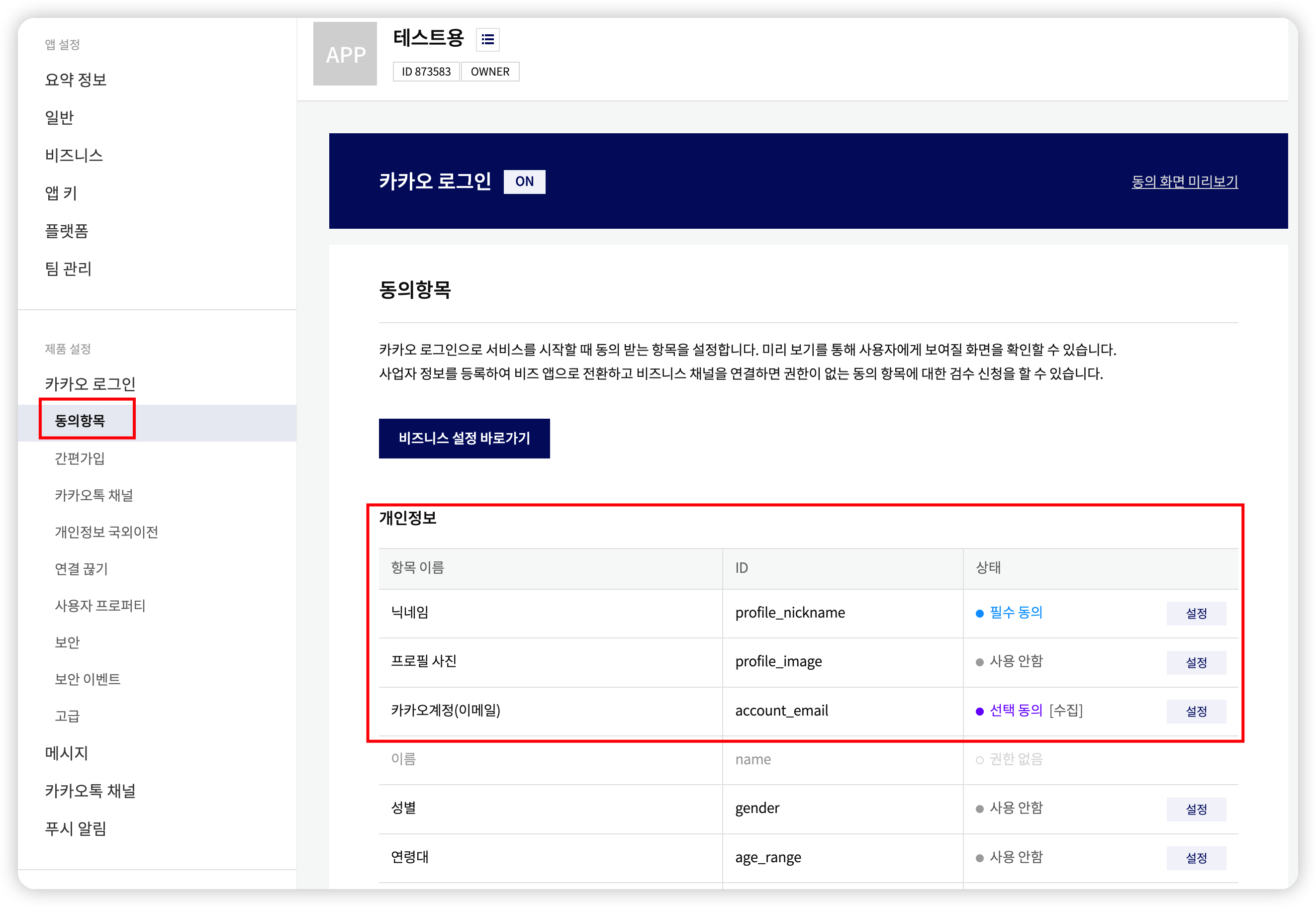Expand 메시지 sidebar section
Image resolution: width=1316 pixels, height=907 pixels.
pos(67,753)
